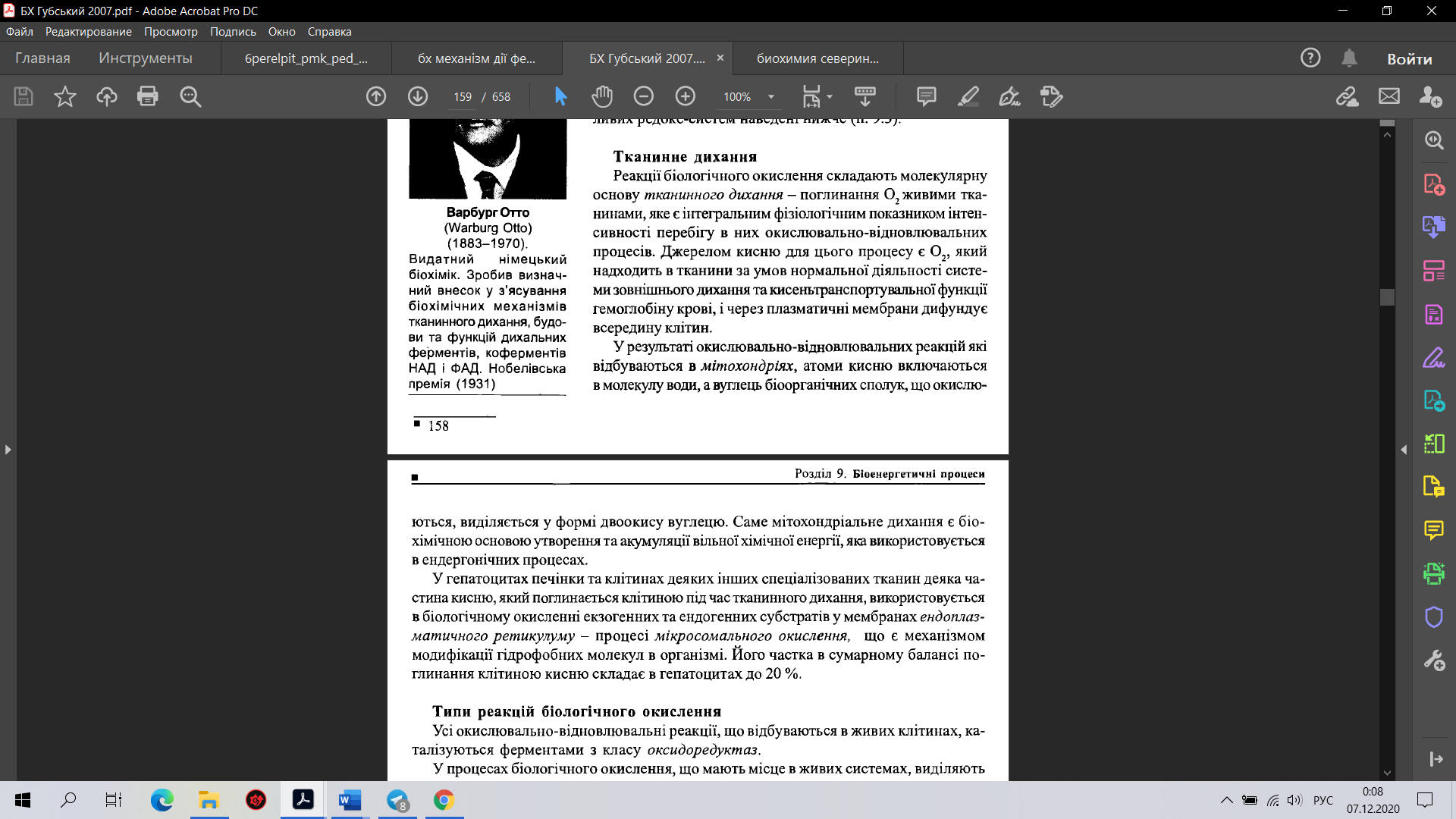Close the БХ Губський 2007 tab
This screenshot has width=1456, height=819.
click(x=720, y=58)
